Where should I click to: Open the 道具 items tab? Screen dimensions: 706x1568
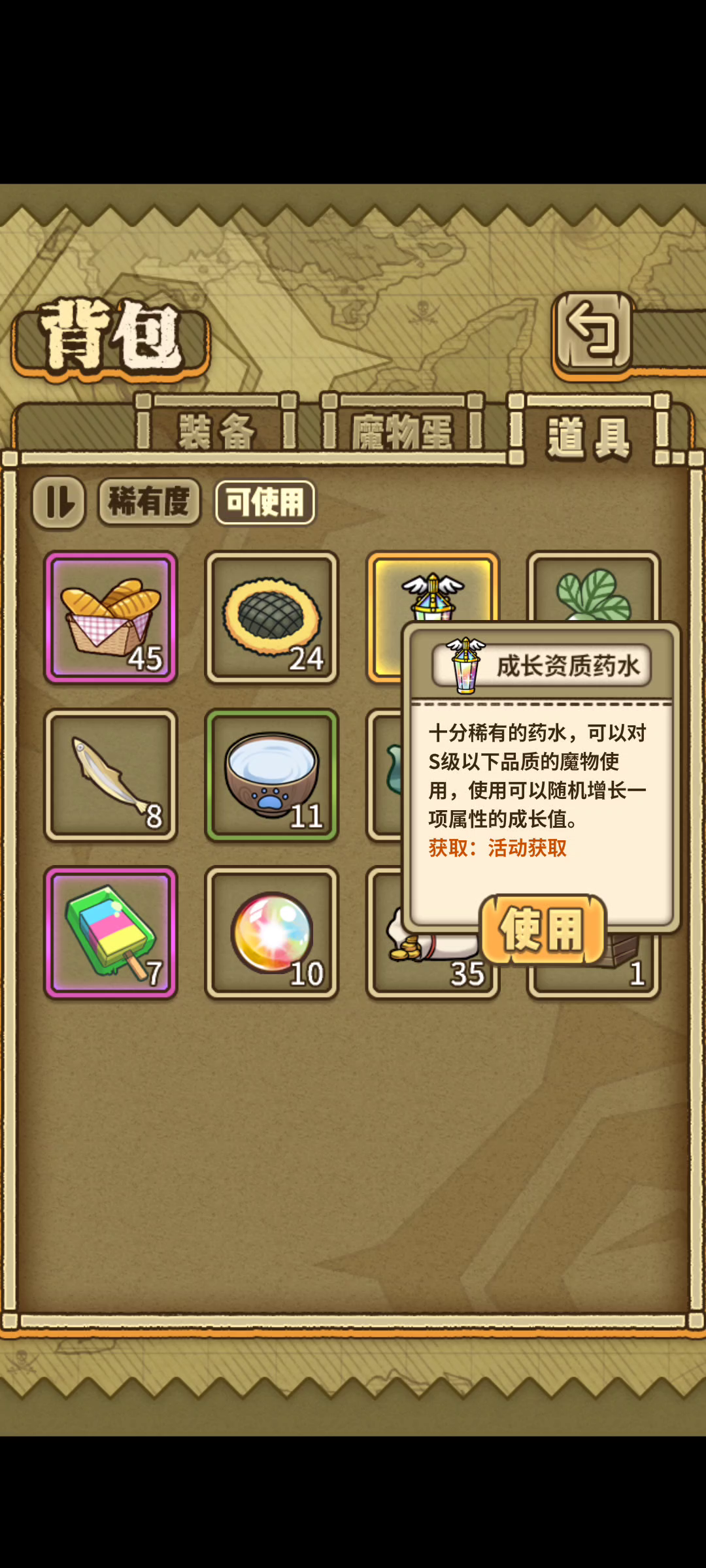point(589,431)
